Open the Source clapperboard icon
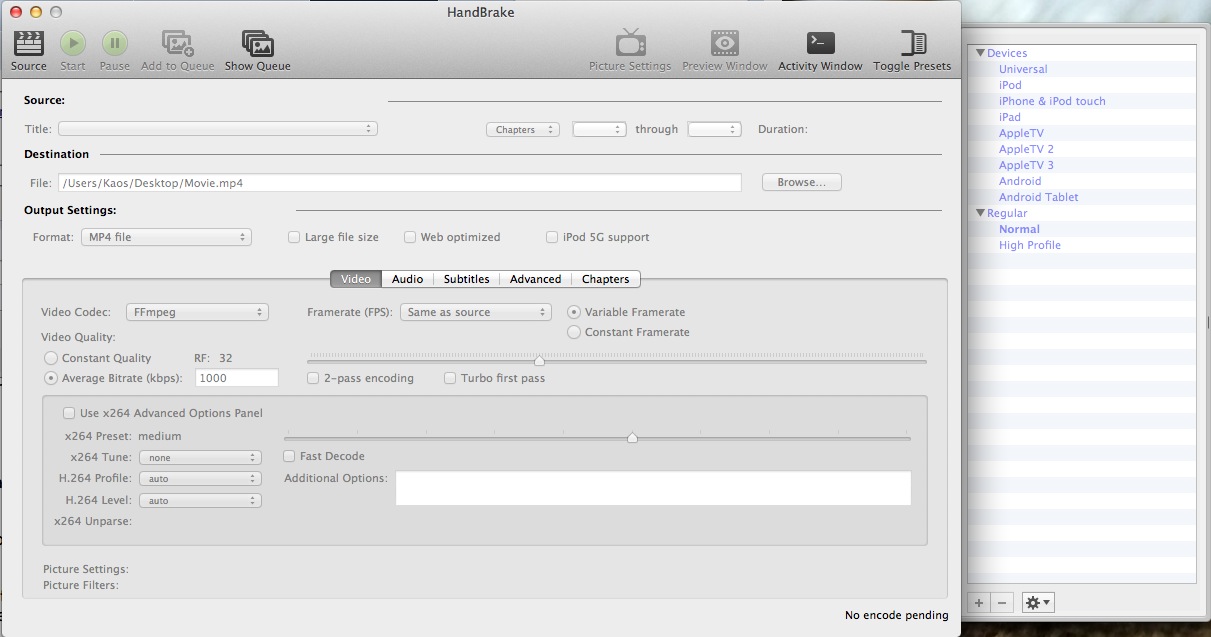 click(x=28, y=43)
